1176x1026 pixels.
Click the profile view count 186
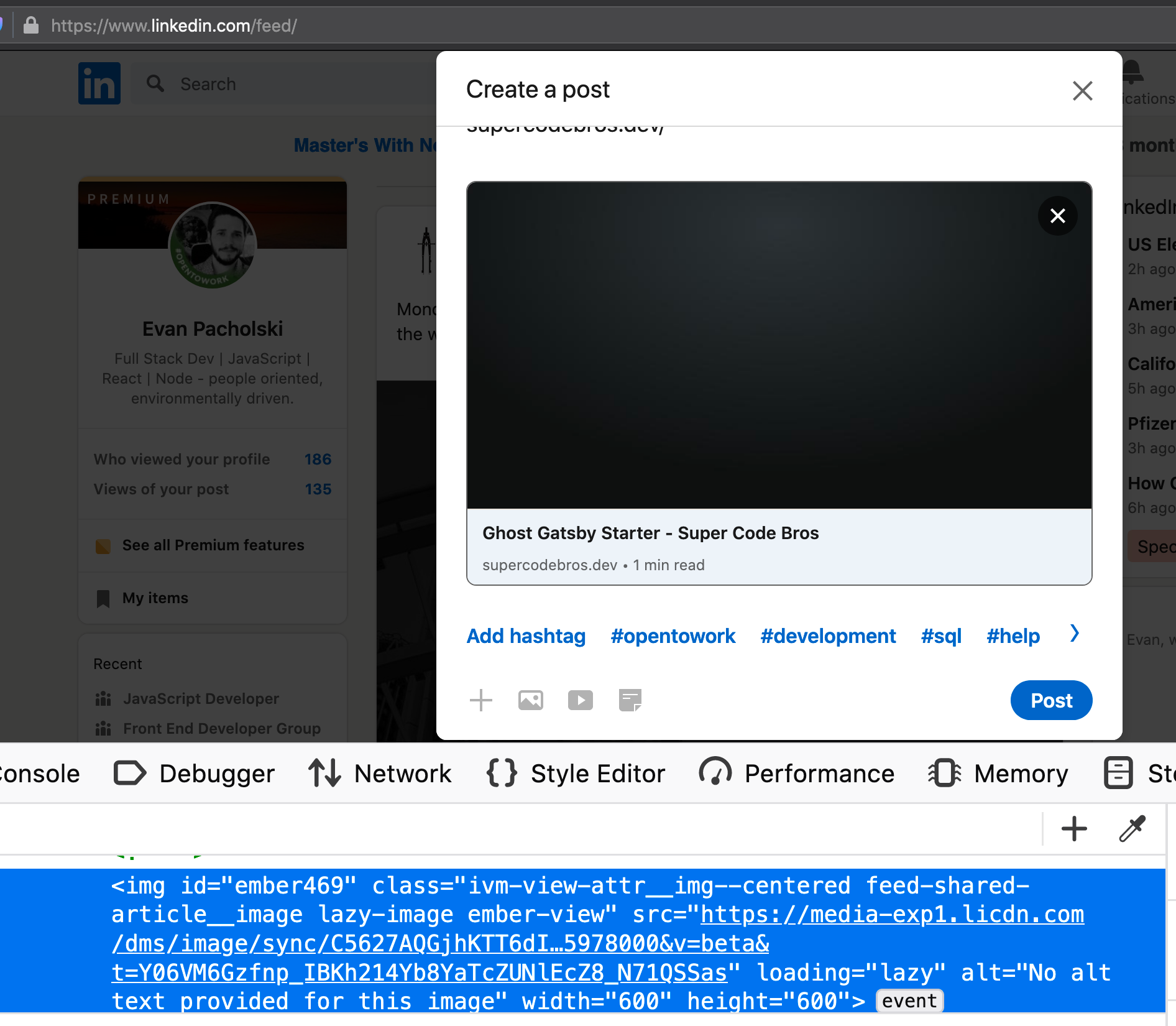coord(318,460)
